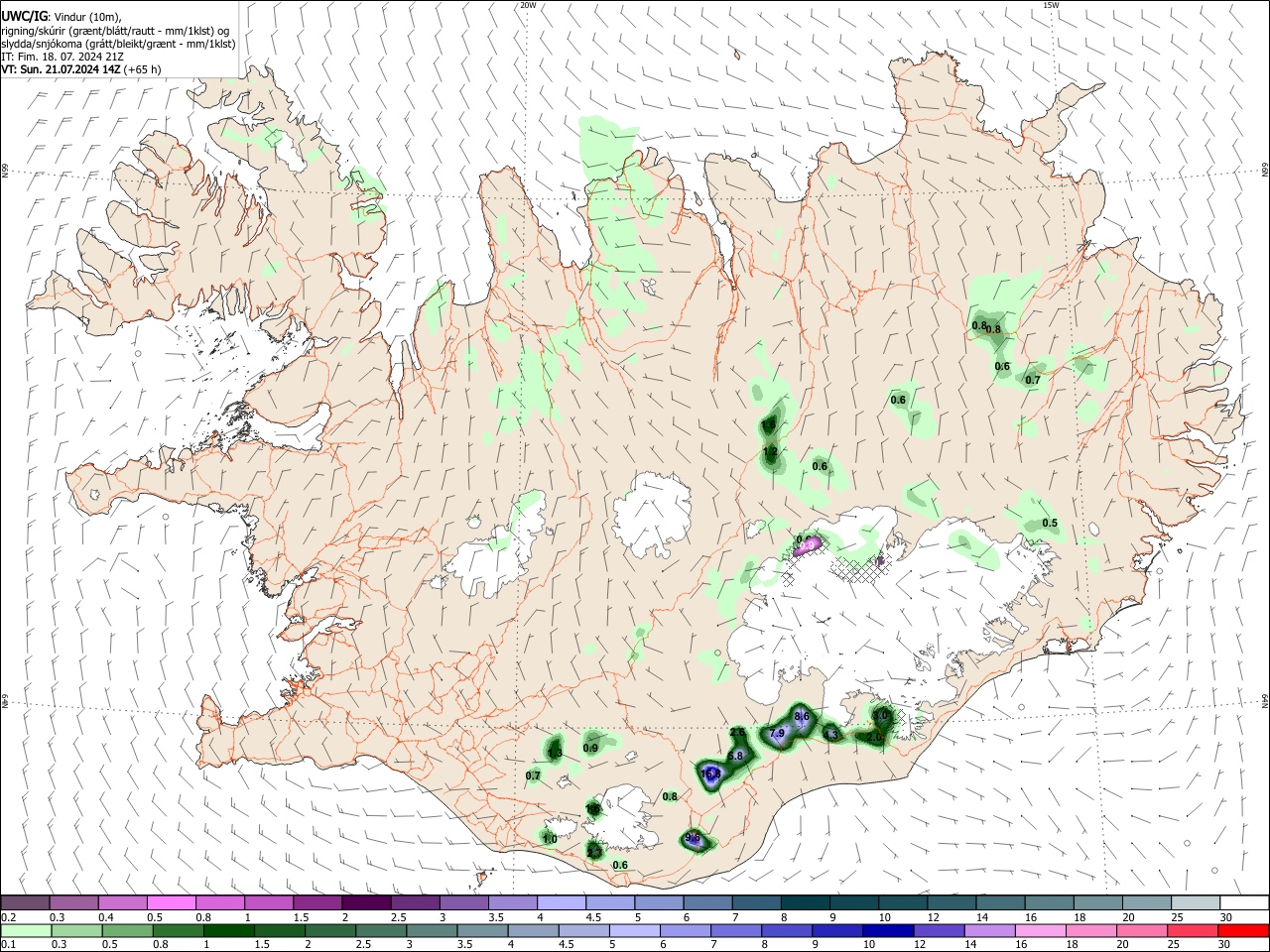Click the dusky purple 0.2 swatch in upper legend

click(x=25, y=903)
